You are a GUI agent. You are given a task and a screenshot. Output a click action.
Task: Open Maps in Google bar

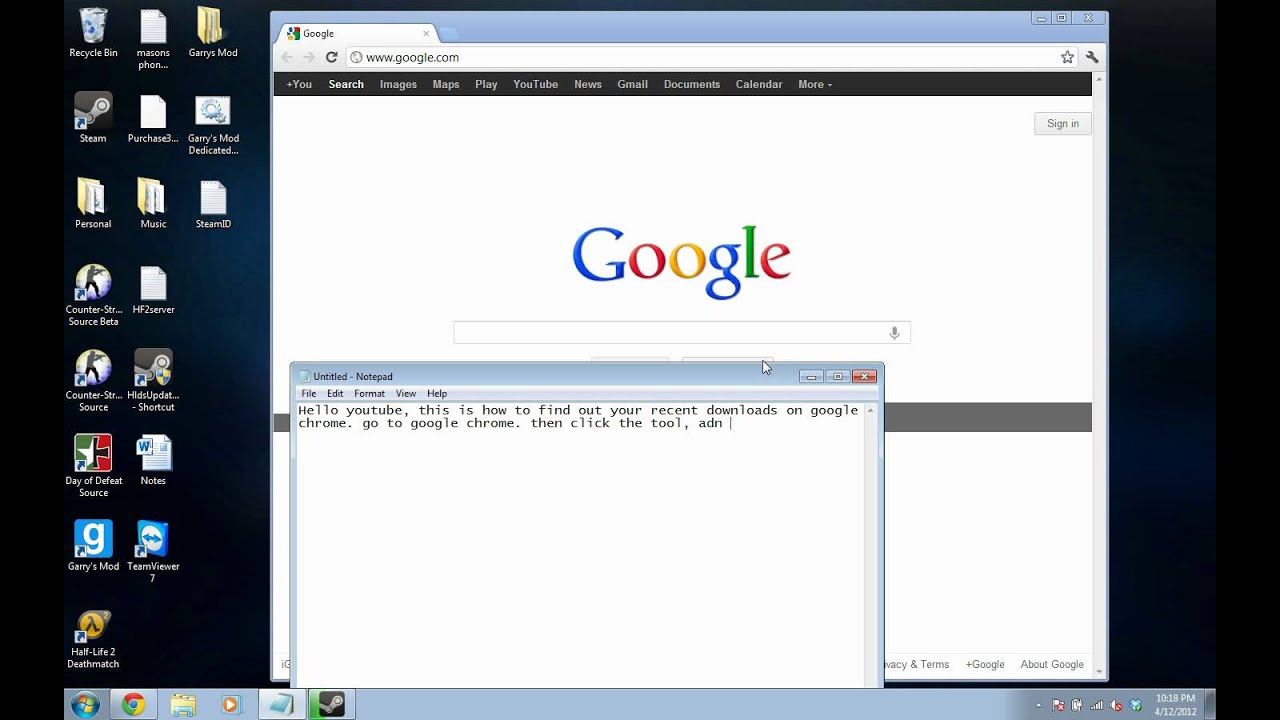pyautogui.click(x=446, y=84)
